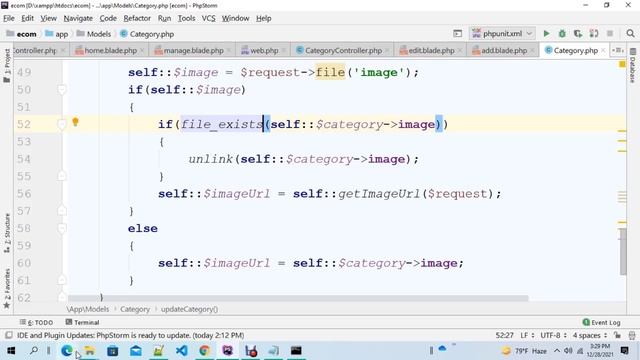Click fold end marker at line 57
640x360 pixels.
click(x=62, y=211)
